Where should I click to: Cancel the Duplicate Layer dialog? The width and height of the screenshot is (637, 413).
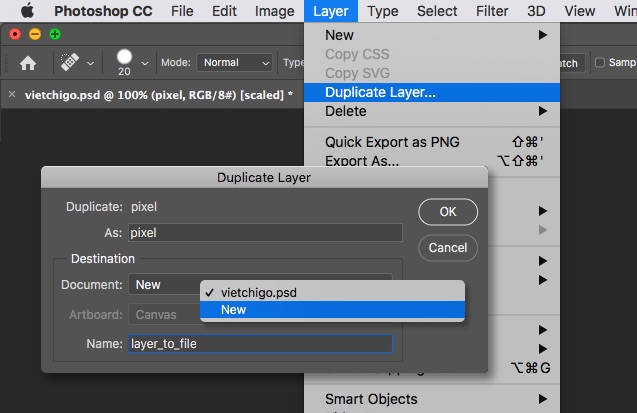447,247
